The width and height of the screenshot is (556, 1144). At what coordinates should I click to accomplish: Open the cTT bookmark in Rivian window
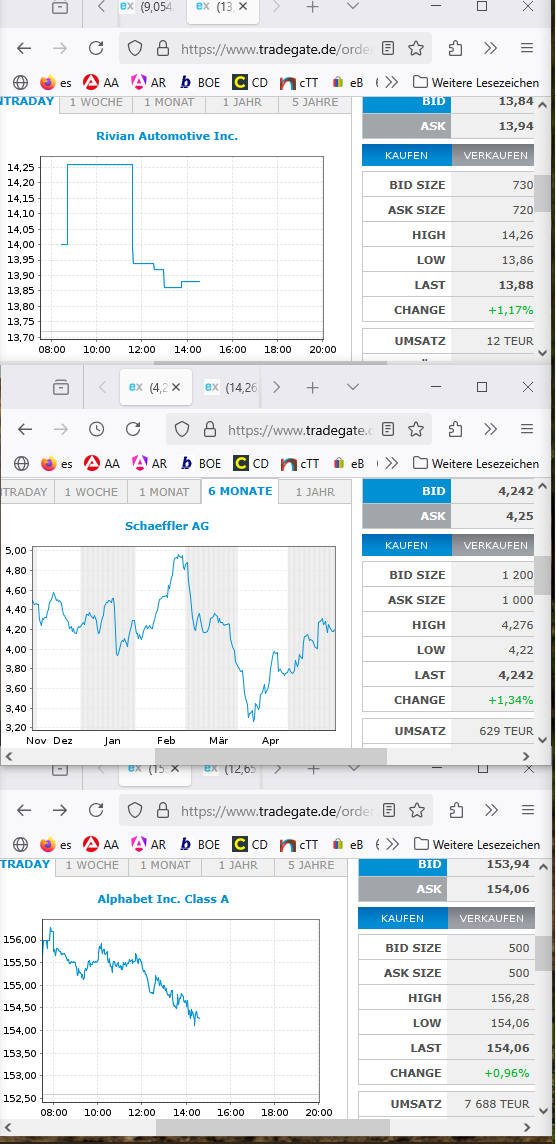tap(299, 82)
